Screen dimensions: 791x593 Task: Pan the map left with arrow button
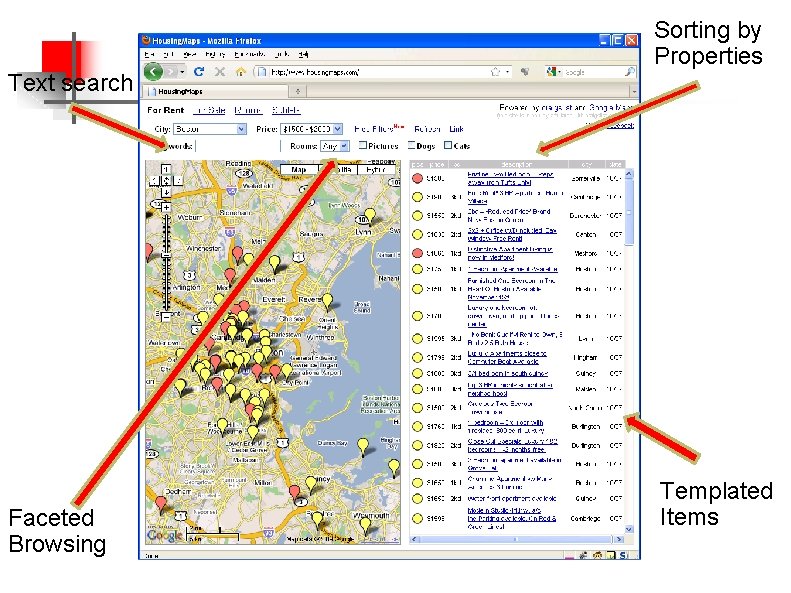(x=154, y=181)
